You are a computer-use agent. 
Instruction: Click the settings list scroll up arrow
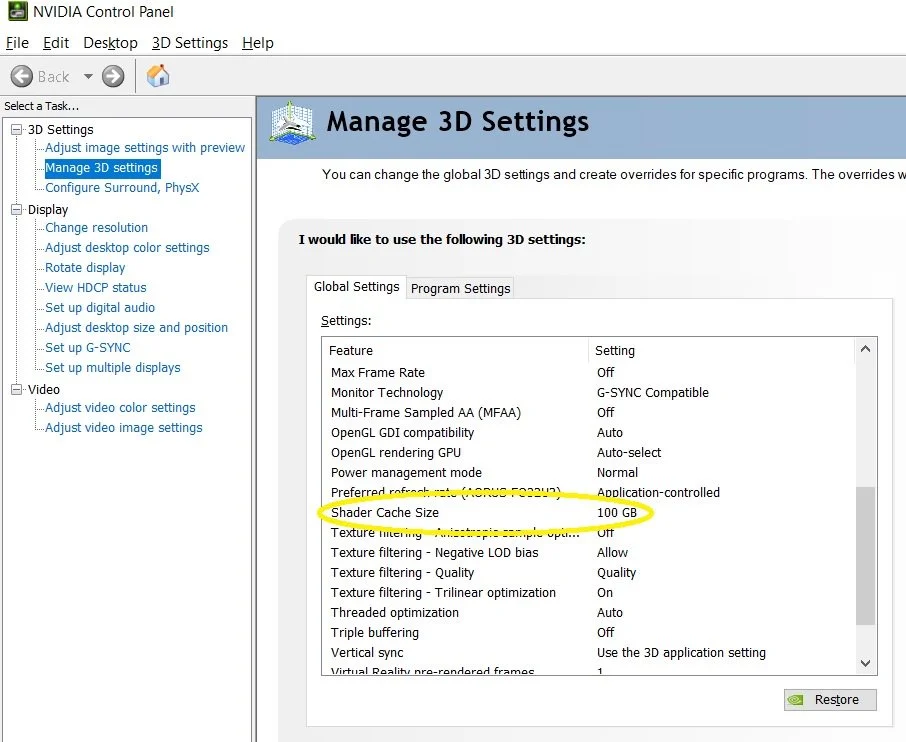click(865, 349)
